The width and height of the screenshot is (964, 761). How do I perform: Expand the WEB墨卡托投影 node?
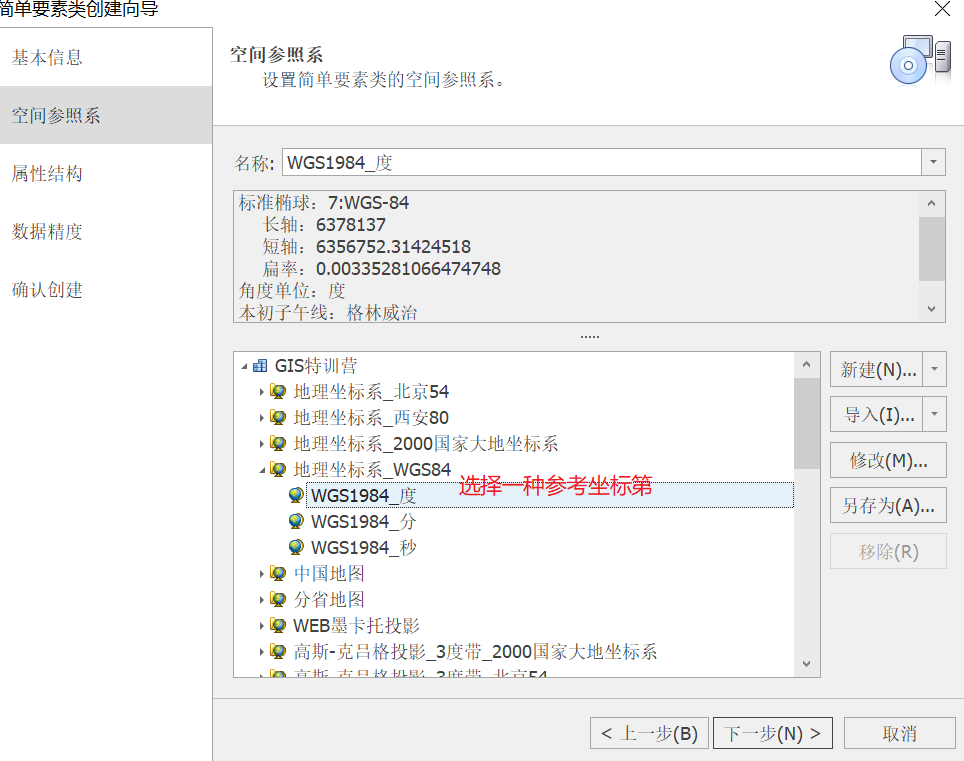(261, 626)
